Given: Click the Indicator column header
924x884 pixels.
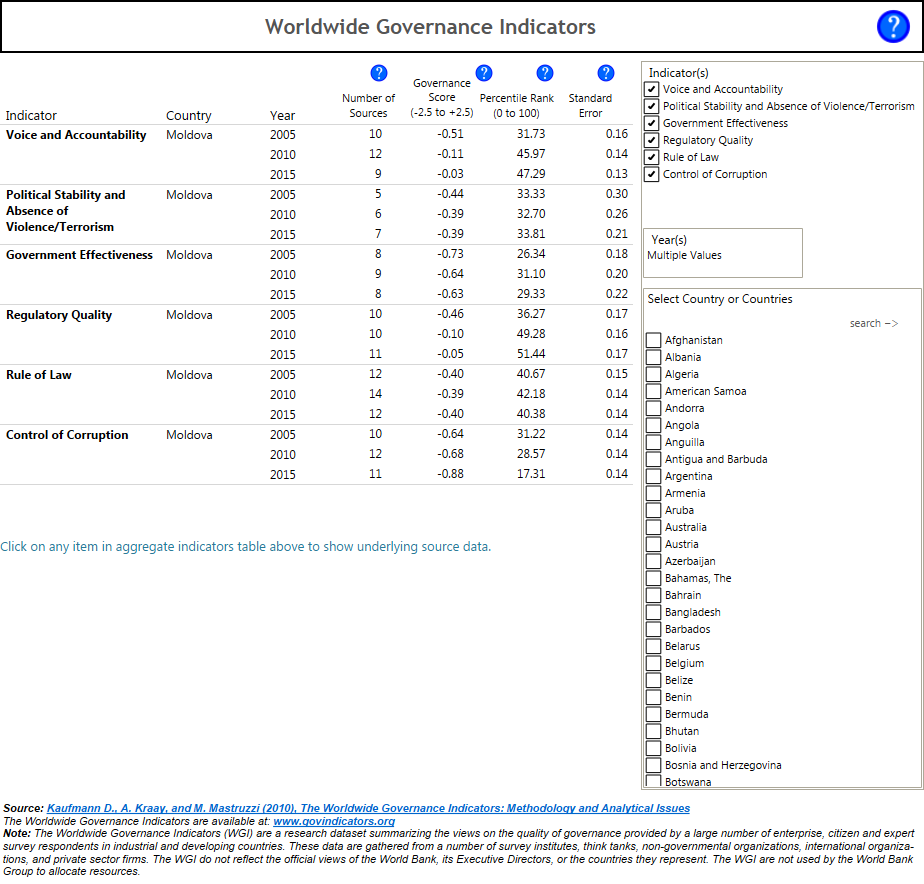Looking at the screenshot, I should (x=31, y=116).
